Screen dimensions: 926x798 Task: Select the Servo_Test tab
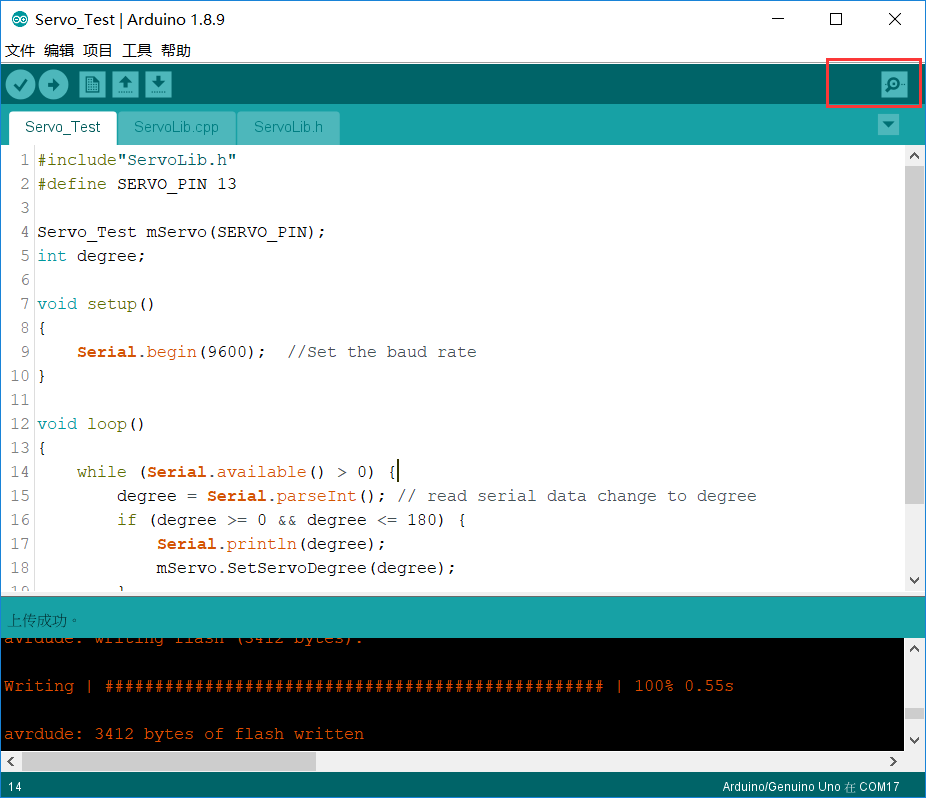pos(63,128)
